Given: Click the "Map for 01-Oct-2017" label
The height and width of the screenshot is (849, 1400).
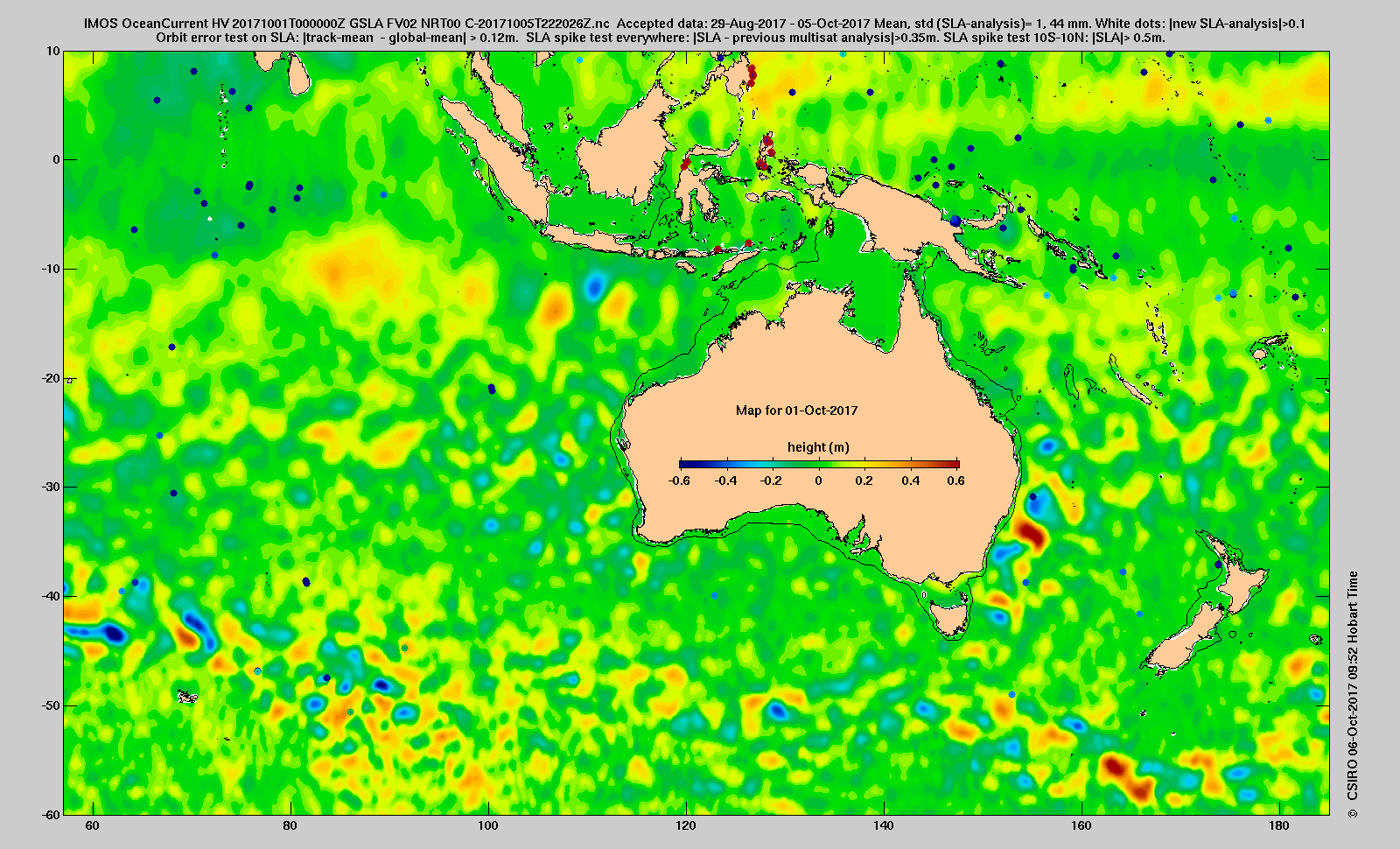Looking at the screenshot, I should pos(796,410).
